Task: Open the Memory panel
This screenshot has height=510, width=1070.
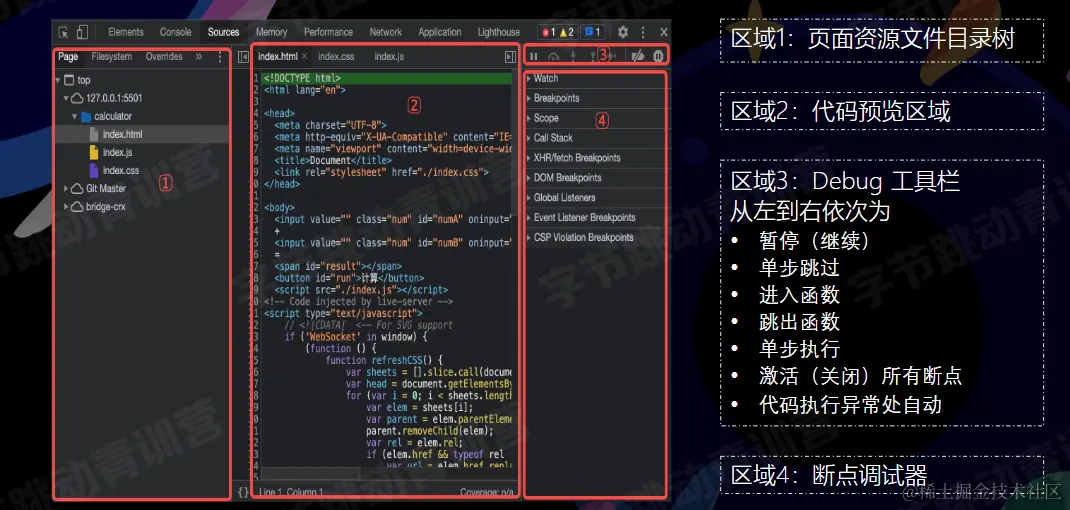Action: pyautogui.click(x=272, y=32)
